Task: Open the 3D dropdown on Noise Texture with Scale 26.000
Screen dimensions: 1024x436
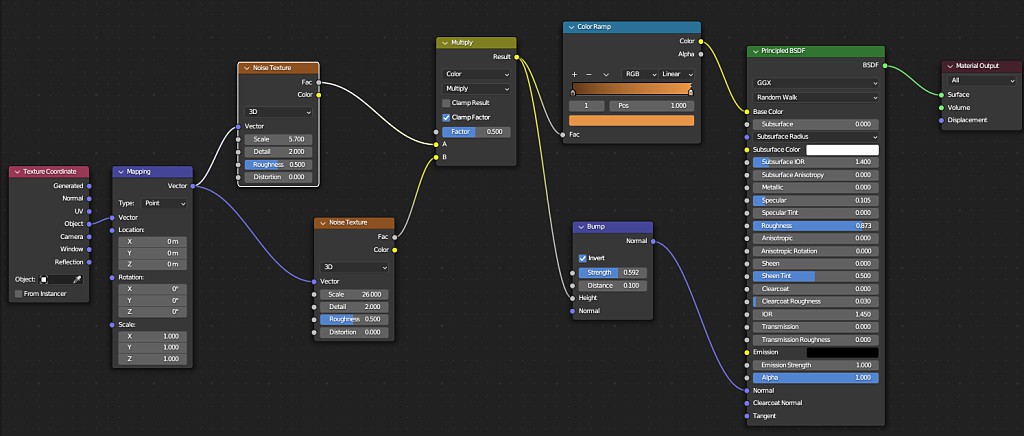Action: [355, 267]
